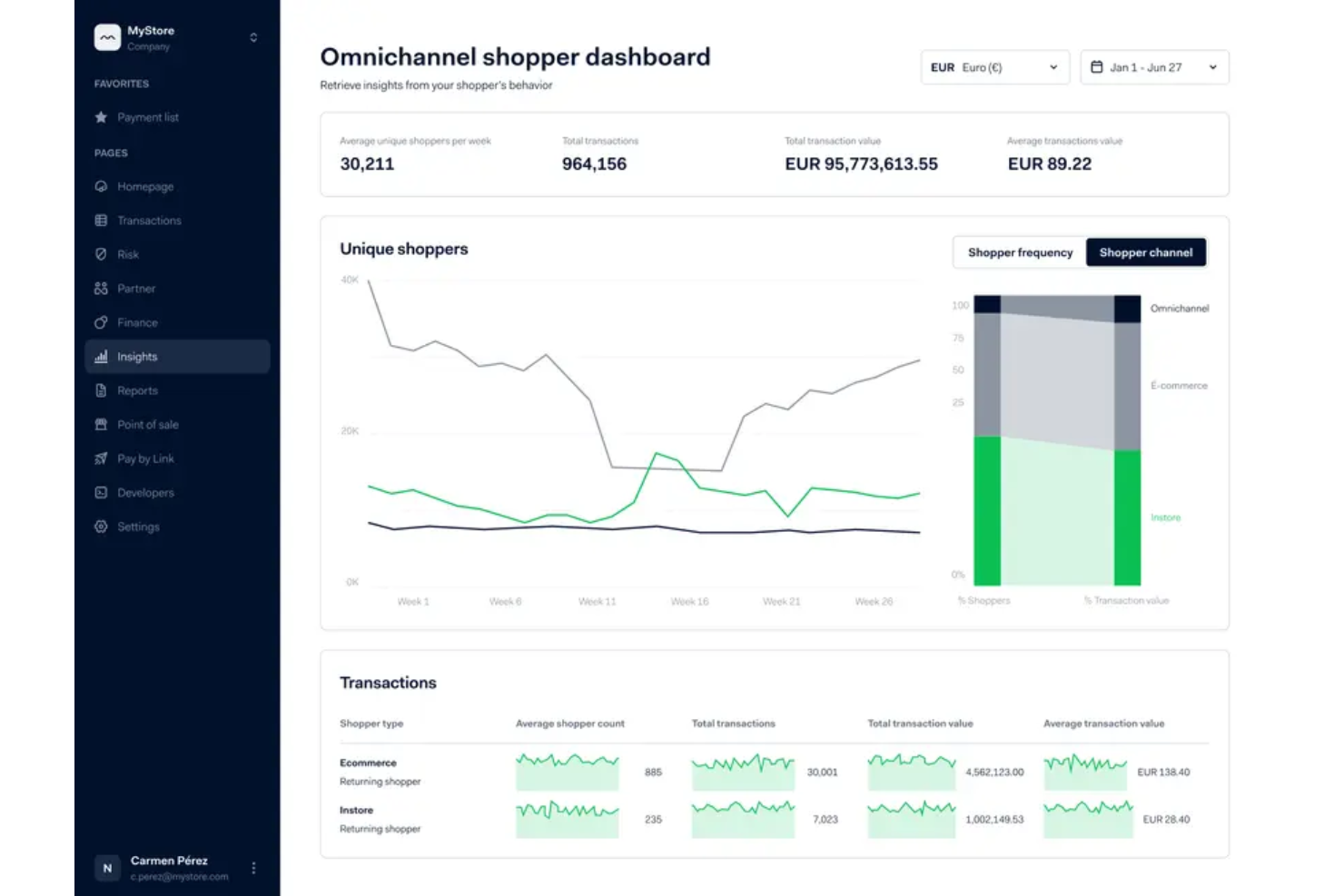
Task: Select the Transactions sidebar icon
Action: pyautogui.click(x=101, y=220)
